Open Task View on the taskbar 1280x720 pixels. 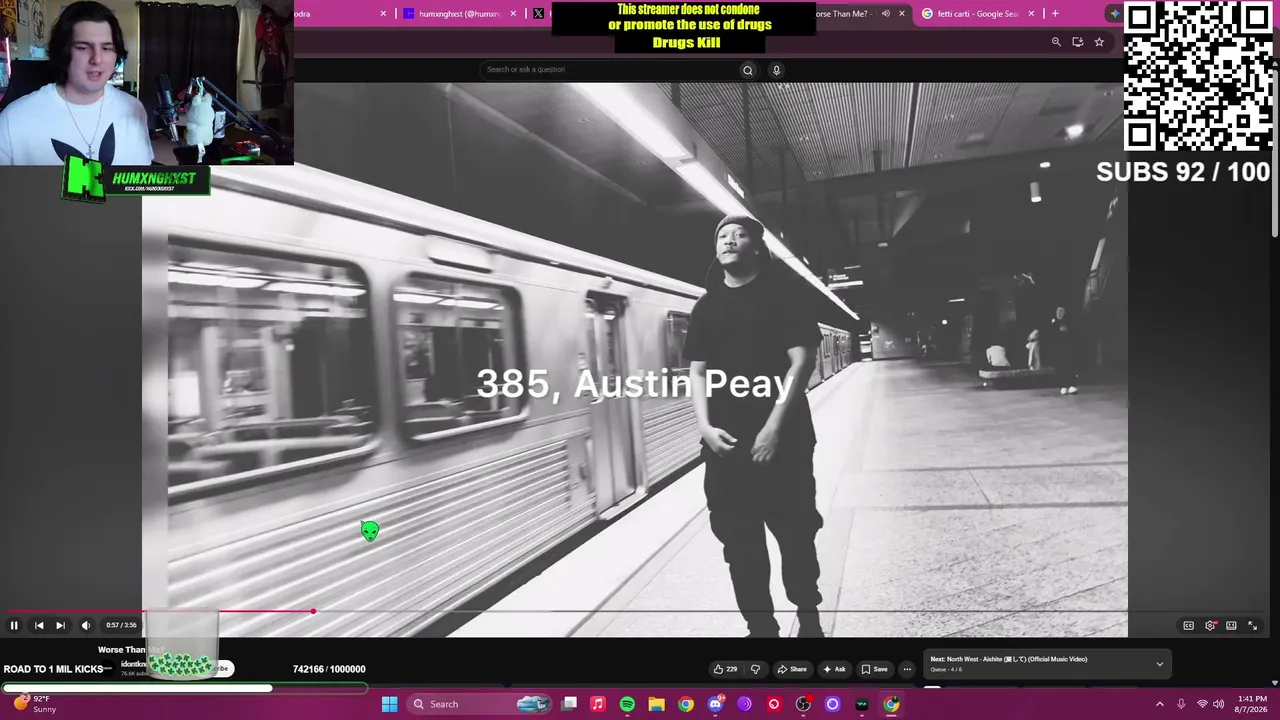pyautogui.click(x=569, y=704)
